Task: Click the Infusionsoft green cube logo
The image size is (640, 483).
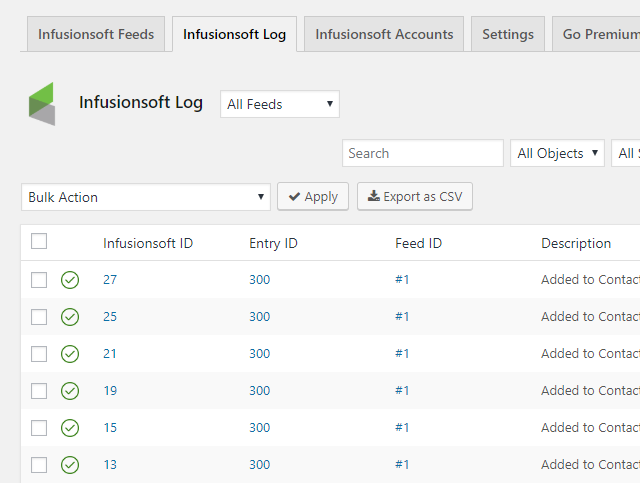Action: [42, 104]
